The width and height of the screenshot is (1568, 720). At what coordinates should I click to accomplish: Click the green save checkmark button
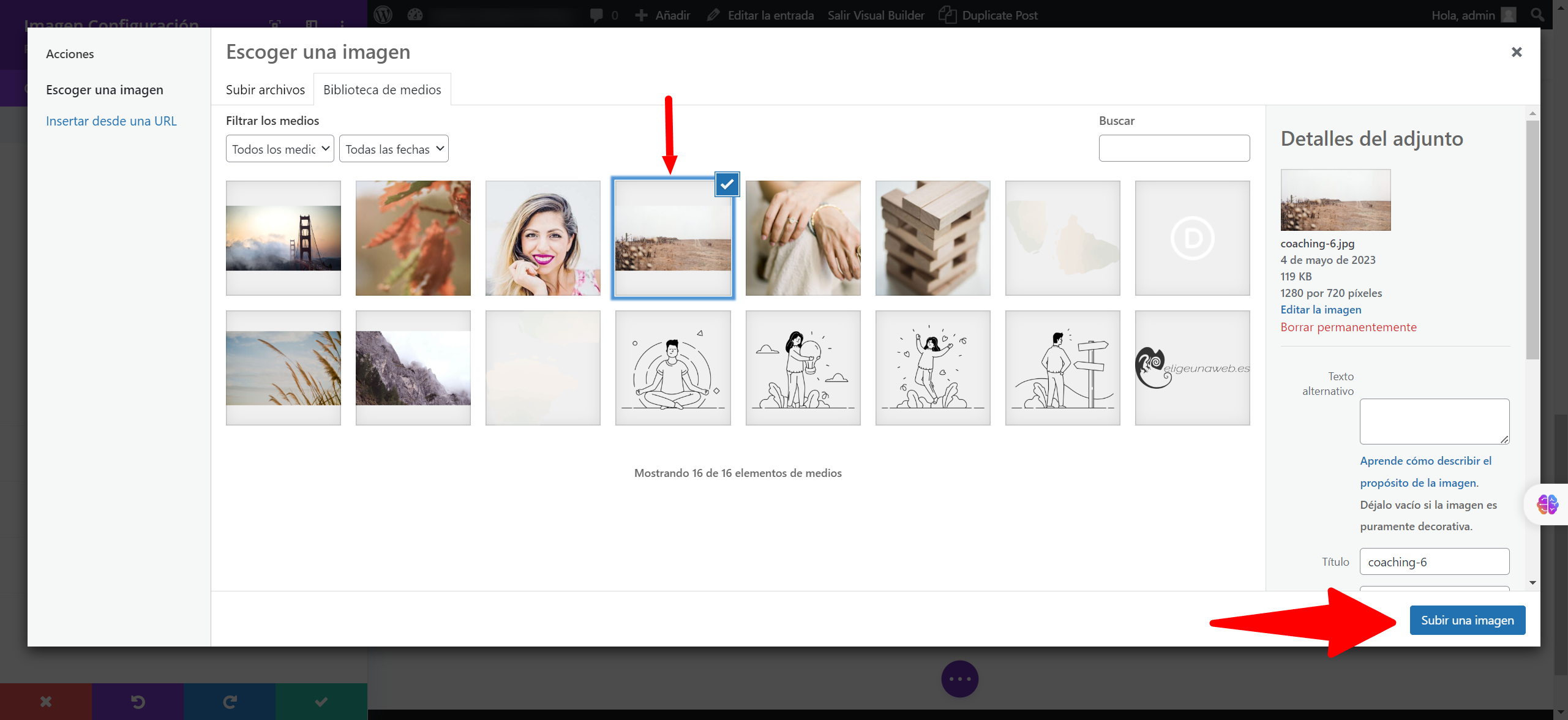(x=321, y=702)
